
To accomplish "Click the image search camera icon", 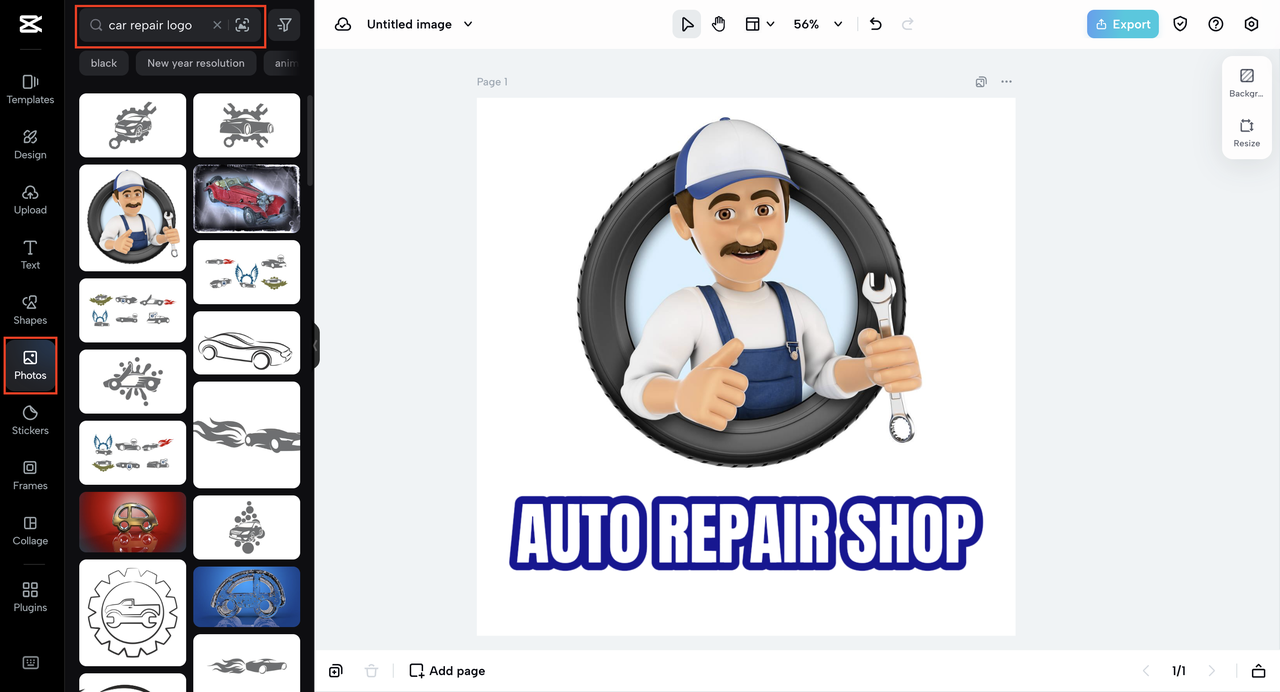I will (242, 25).
